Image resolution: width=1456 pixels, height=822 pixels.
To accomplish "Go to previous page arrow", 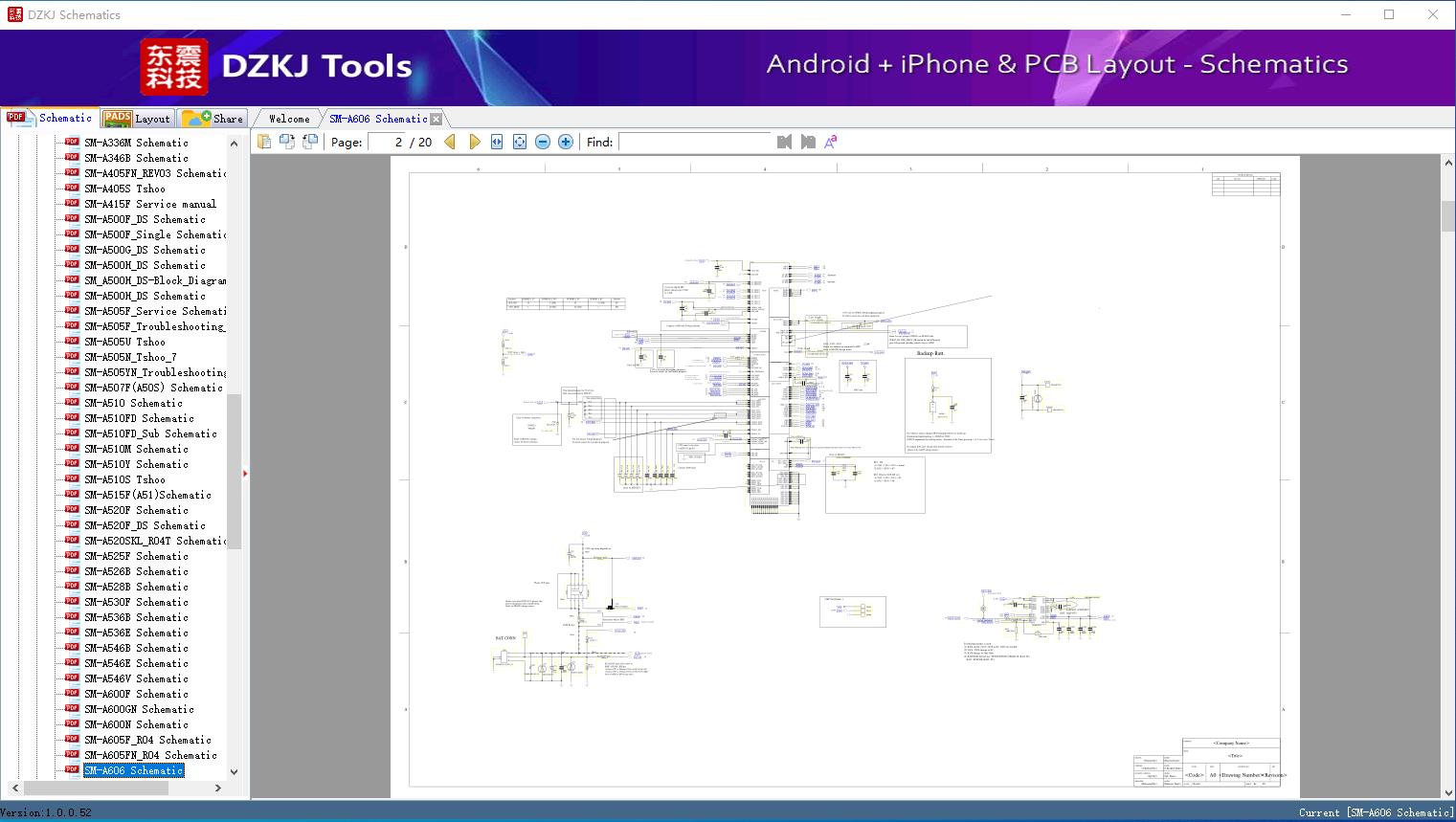I will [450, 142].
